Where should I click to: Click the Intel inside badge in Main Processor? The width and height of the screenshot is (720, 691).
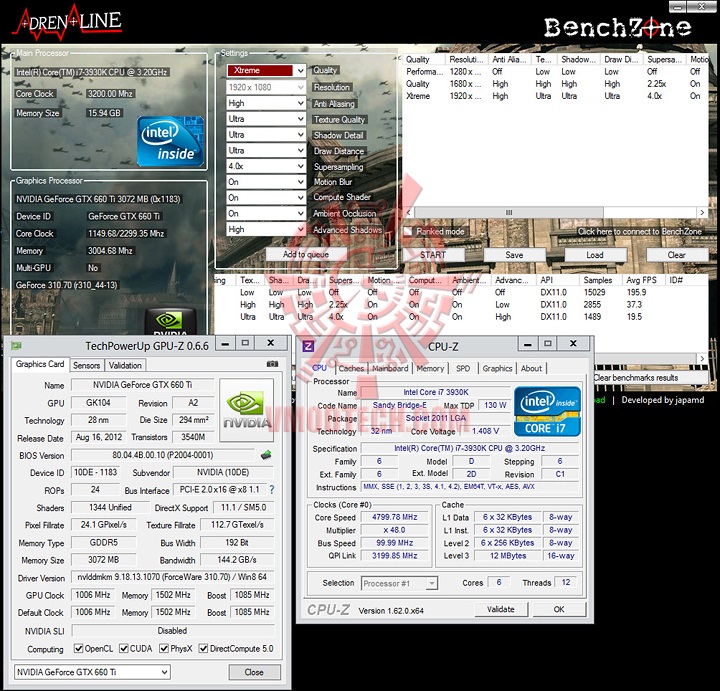[170, 141]
